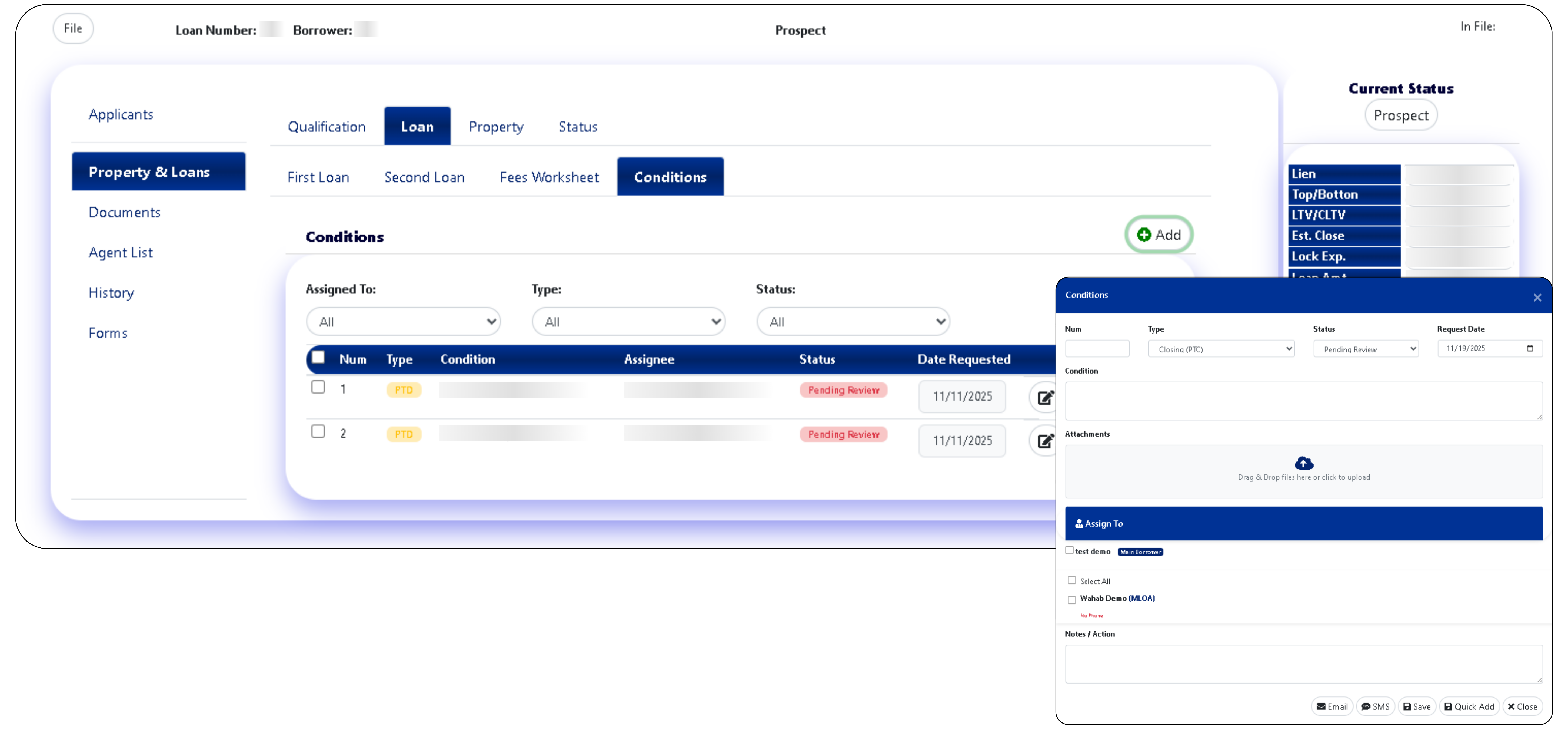Check the box for condition row 1
The width and height of the screenshot is (1568, 733).
(318, 387)
